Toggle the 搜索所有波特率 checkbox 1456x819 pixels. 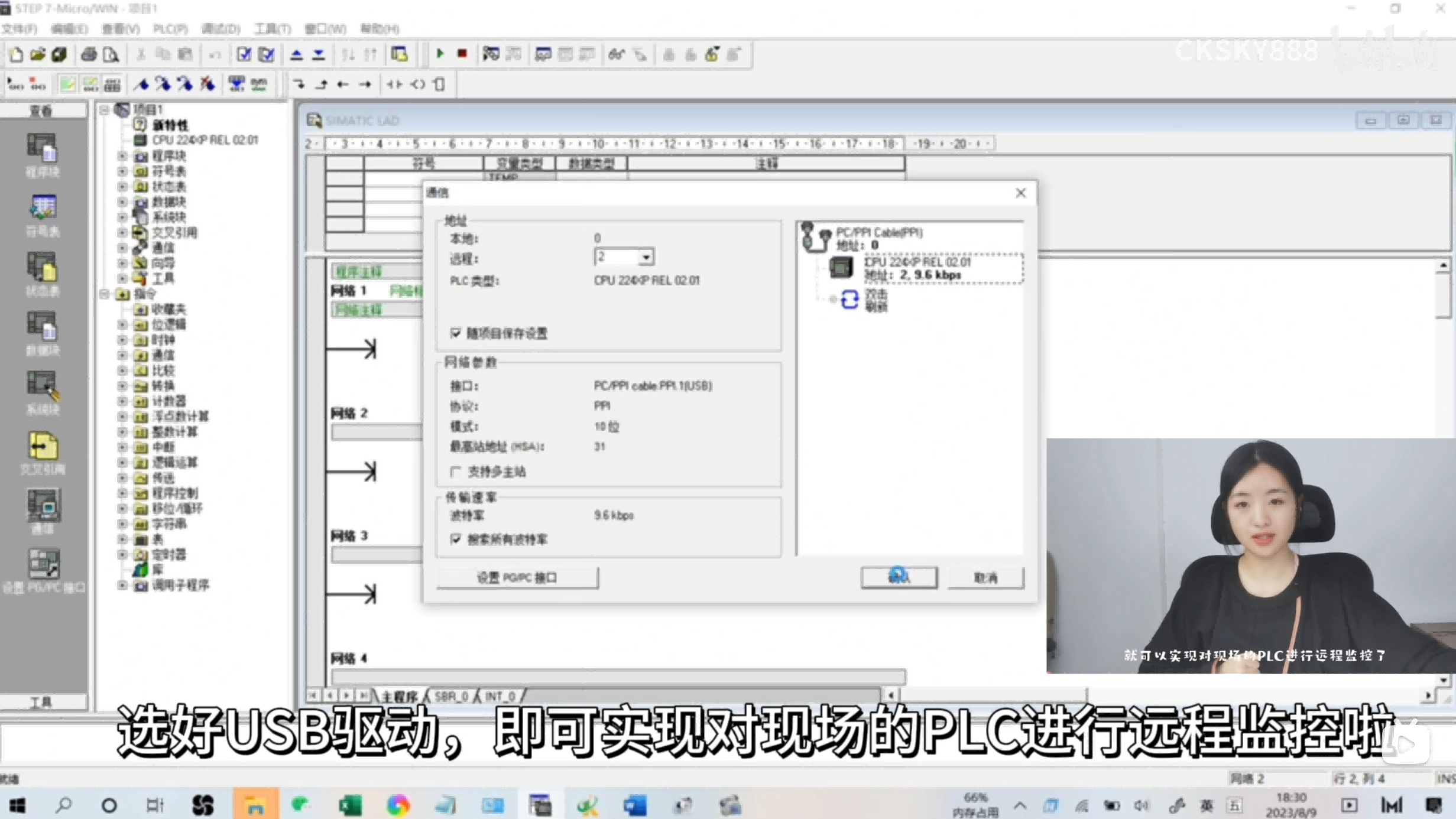coord(455,539)
